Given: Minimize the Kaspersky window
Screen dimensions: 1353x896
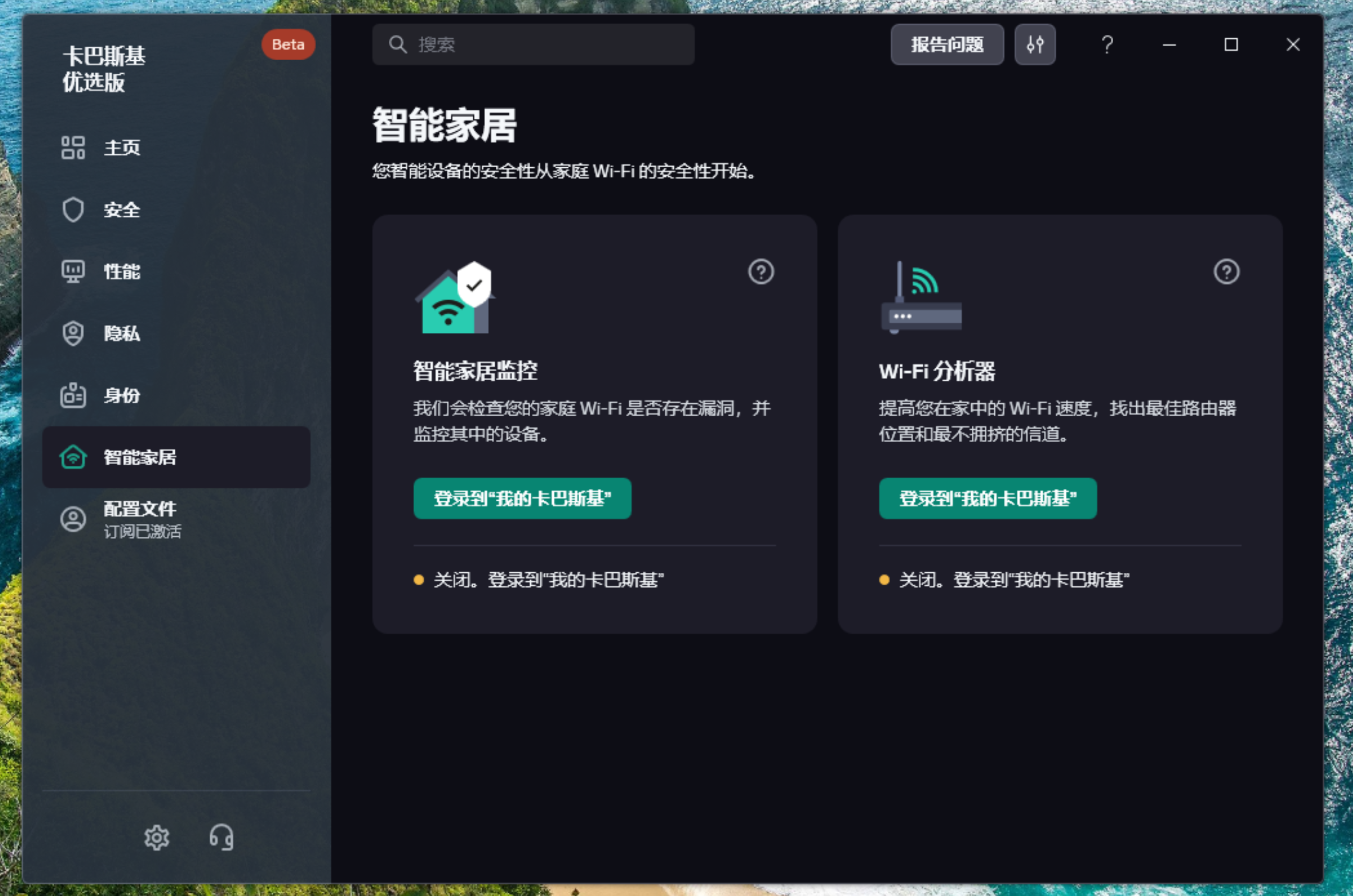Looking at the screenshot, I should point(1169,45).
